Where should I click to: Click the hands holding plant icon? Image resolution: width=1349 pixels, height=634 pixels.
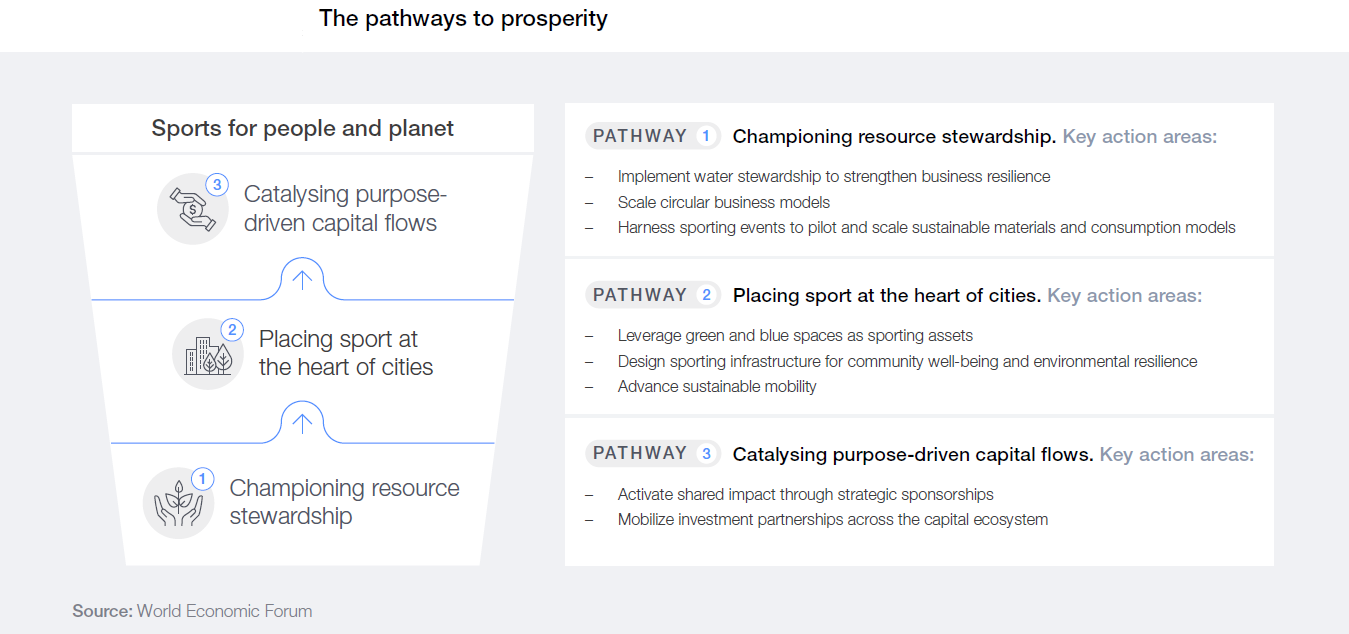pyautogui.click(x=178, y=503)
